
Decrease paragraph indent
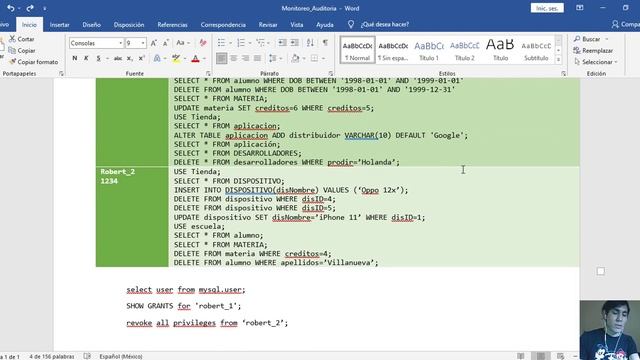pyautogui.click(x=282, y=43)
